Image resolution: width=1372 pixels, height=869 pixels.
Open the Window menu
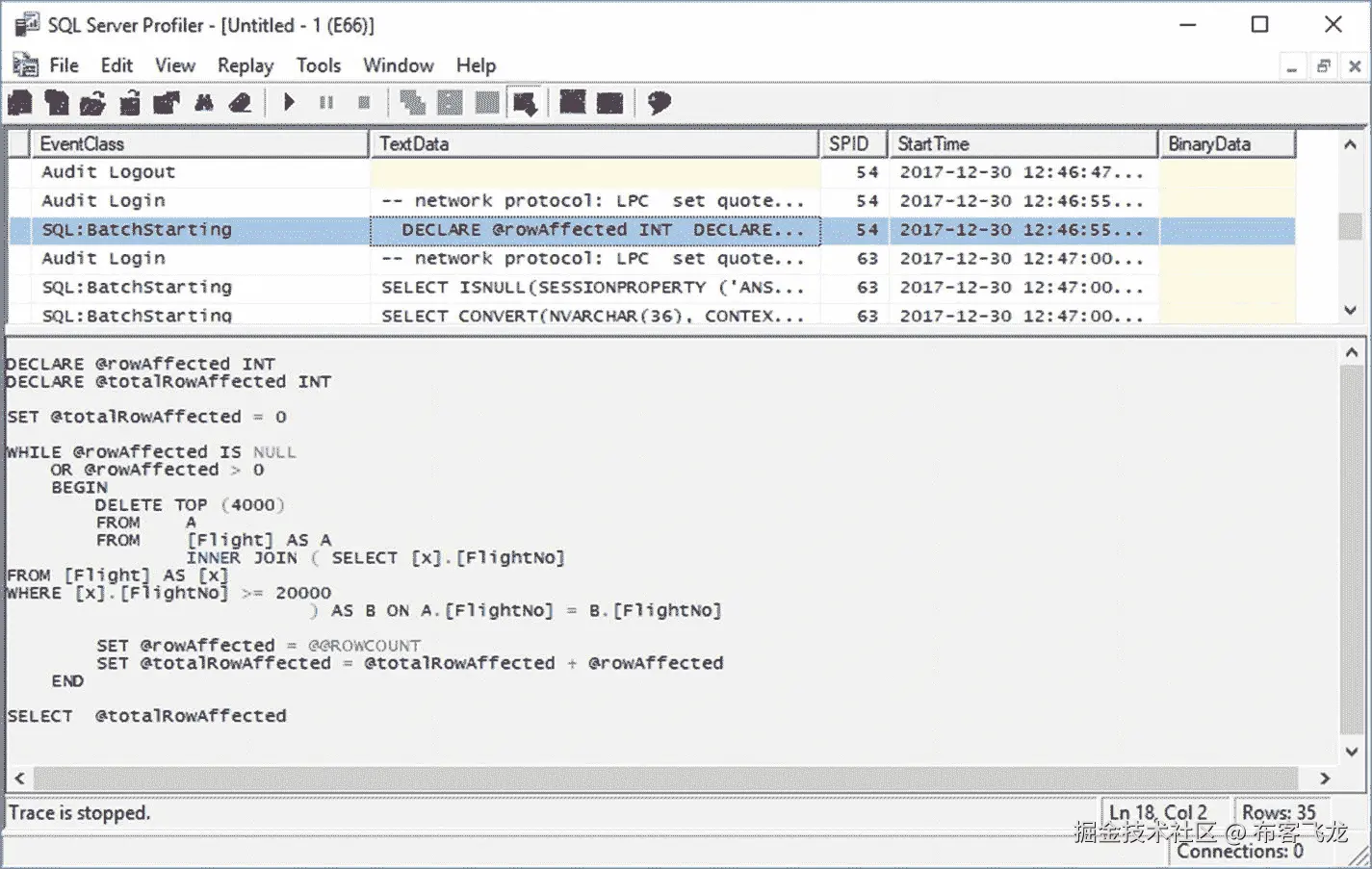point(398,64)
